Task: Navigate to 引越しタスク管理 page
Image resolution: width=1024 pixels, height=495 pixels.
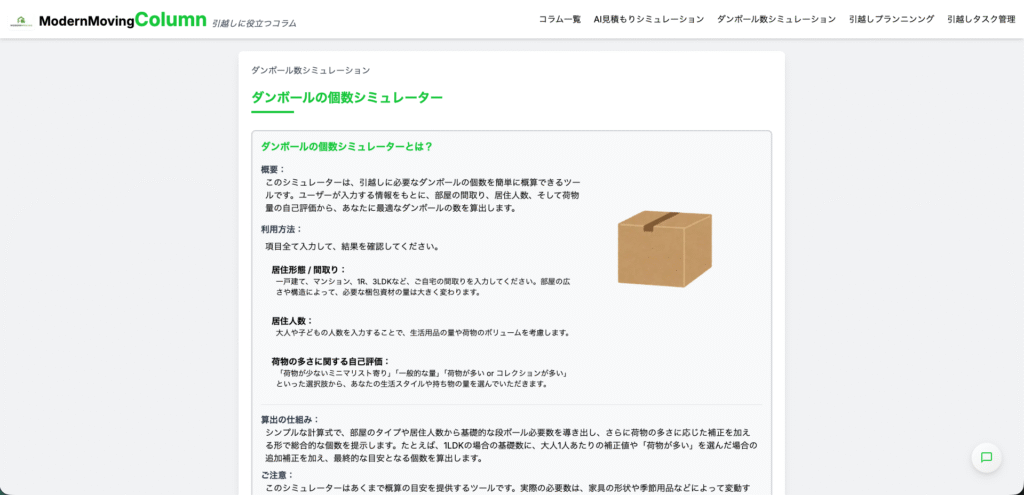Action: [981, 19]
